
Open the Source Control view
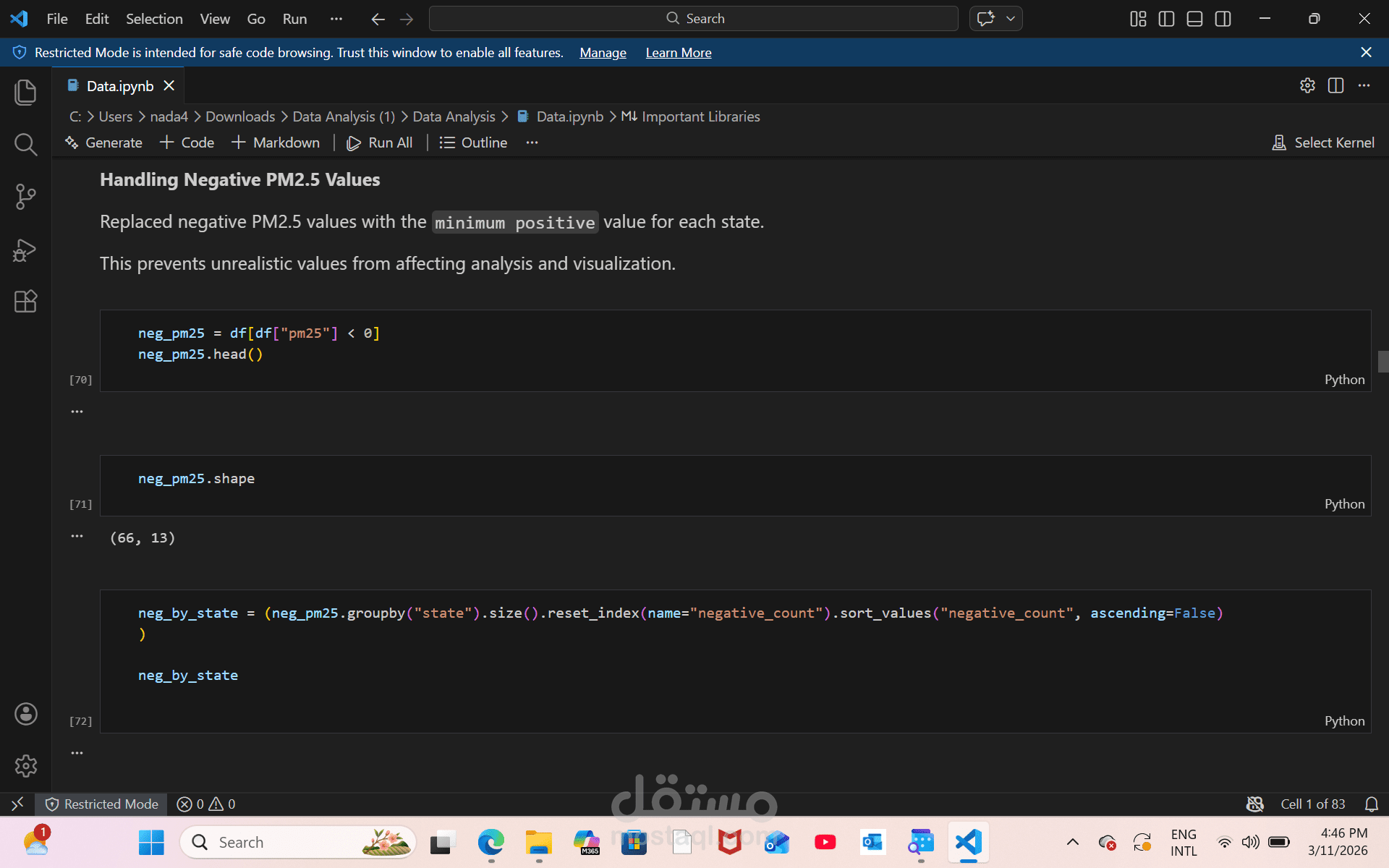(x=25, y=197)
